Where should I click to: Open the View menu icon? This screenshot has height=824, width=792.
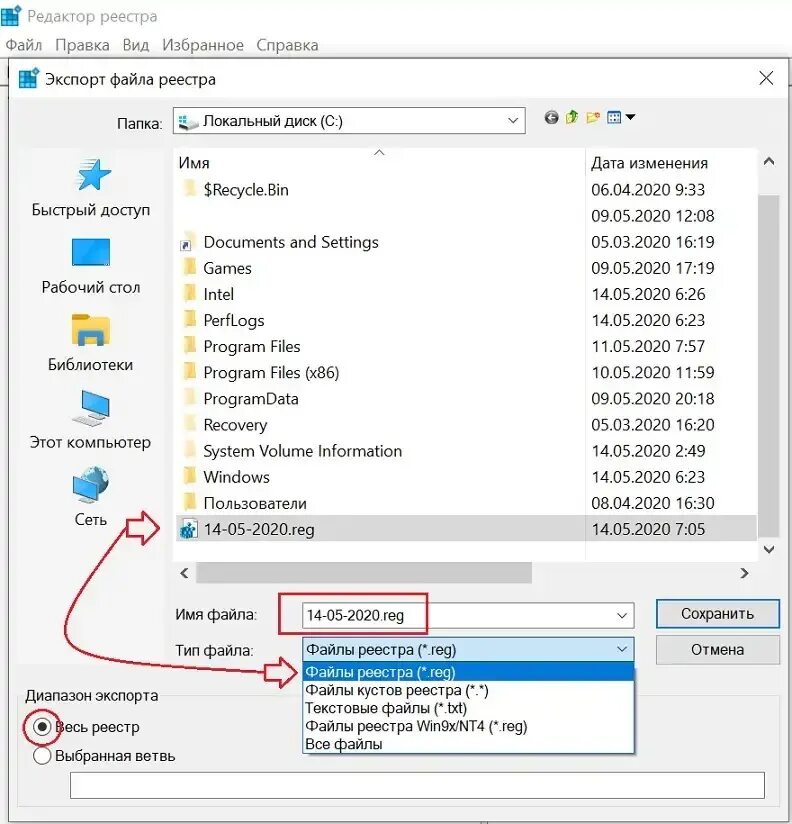[x=614, y=117]
